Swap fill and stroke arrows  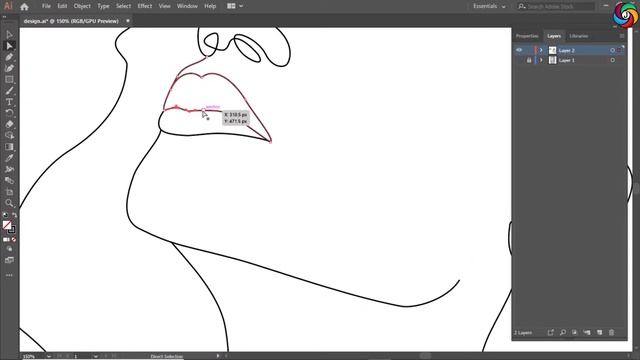15,214
